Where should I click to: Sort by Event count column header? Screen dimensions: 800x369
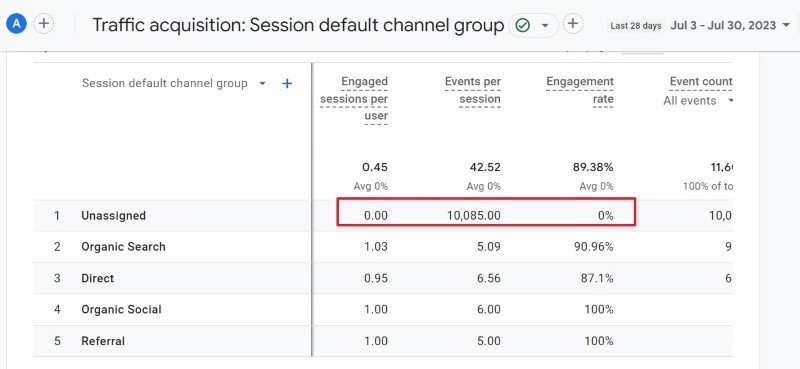(701, 82)
